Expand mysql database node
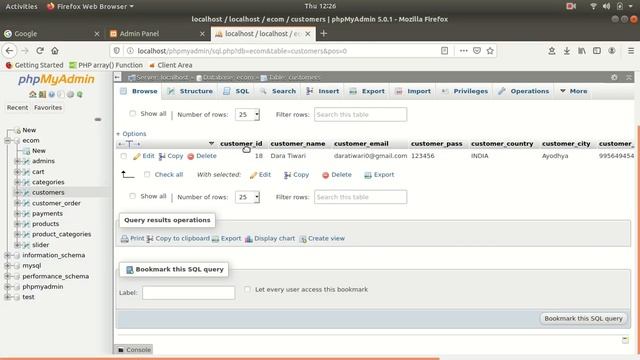This screenshot has height=360, width=640. 7,265
